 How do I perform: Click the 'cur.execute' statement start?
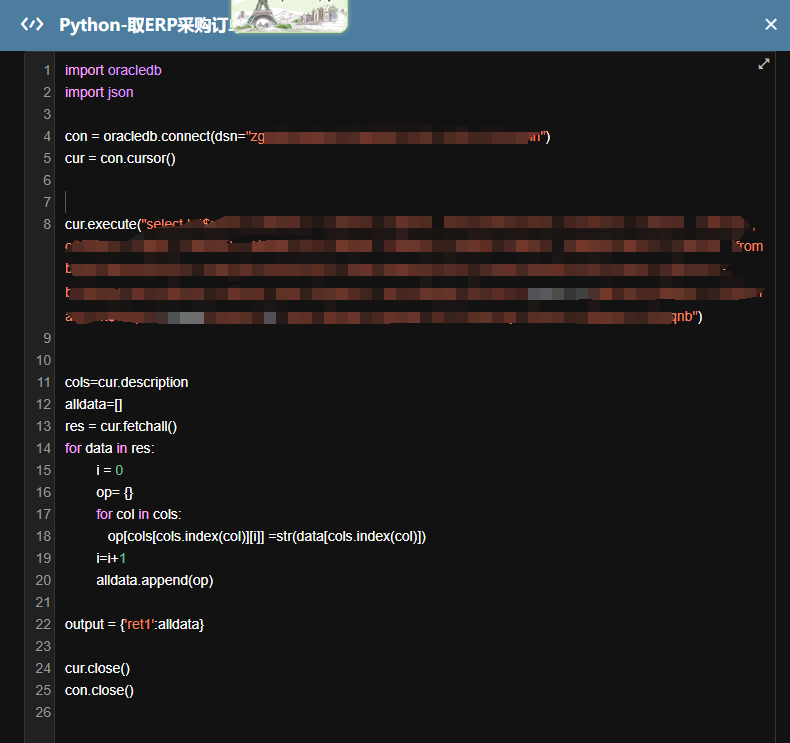coord(102,224)
